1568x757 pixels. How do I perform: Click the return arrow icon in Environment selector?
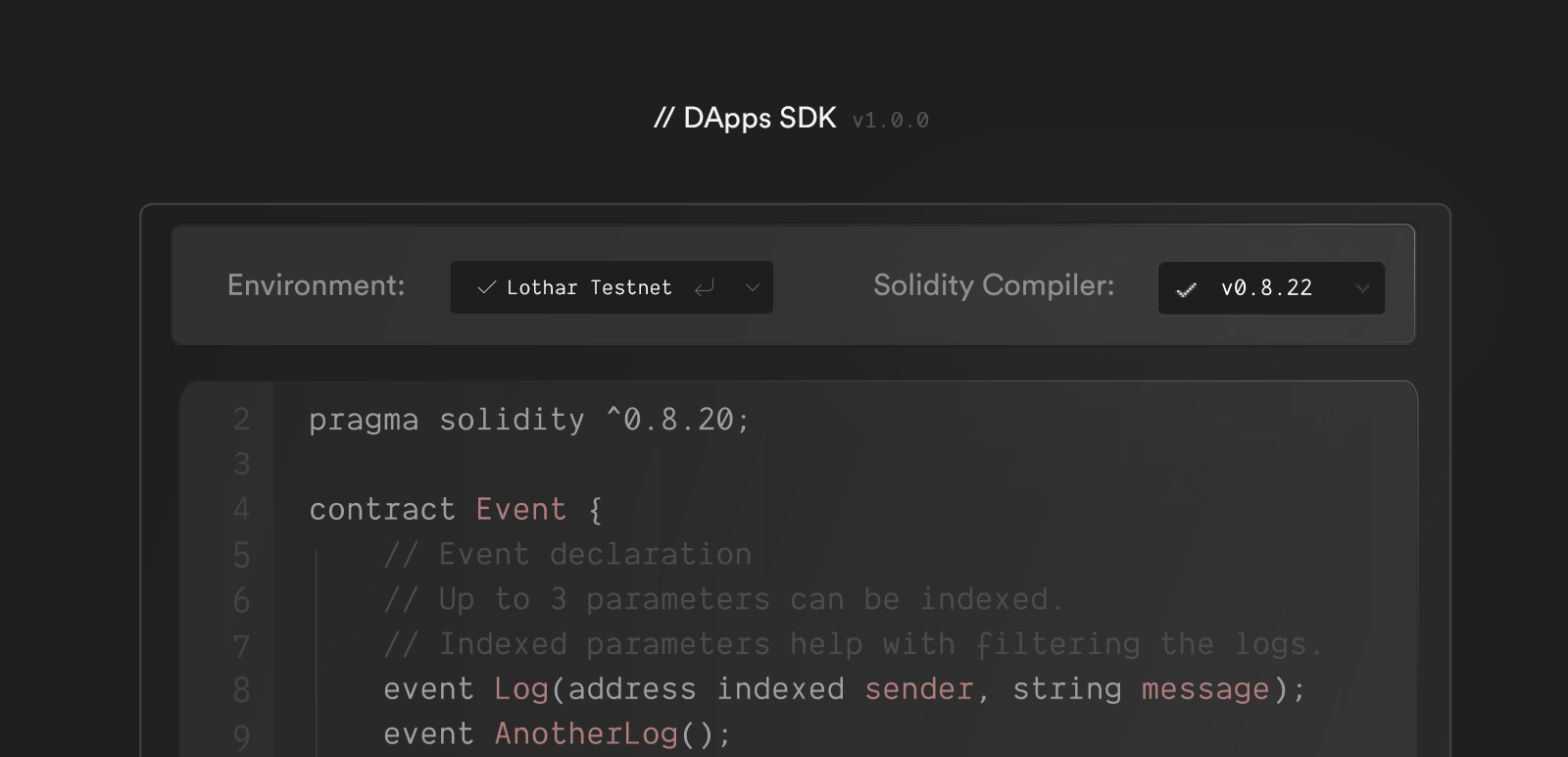coord(704,287)
